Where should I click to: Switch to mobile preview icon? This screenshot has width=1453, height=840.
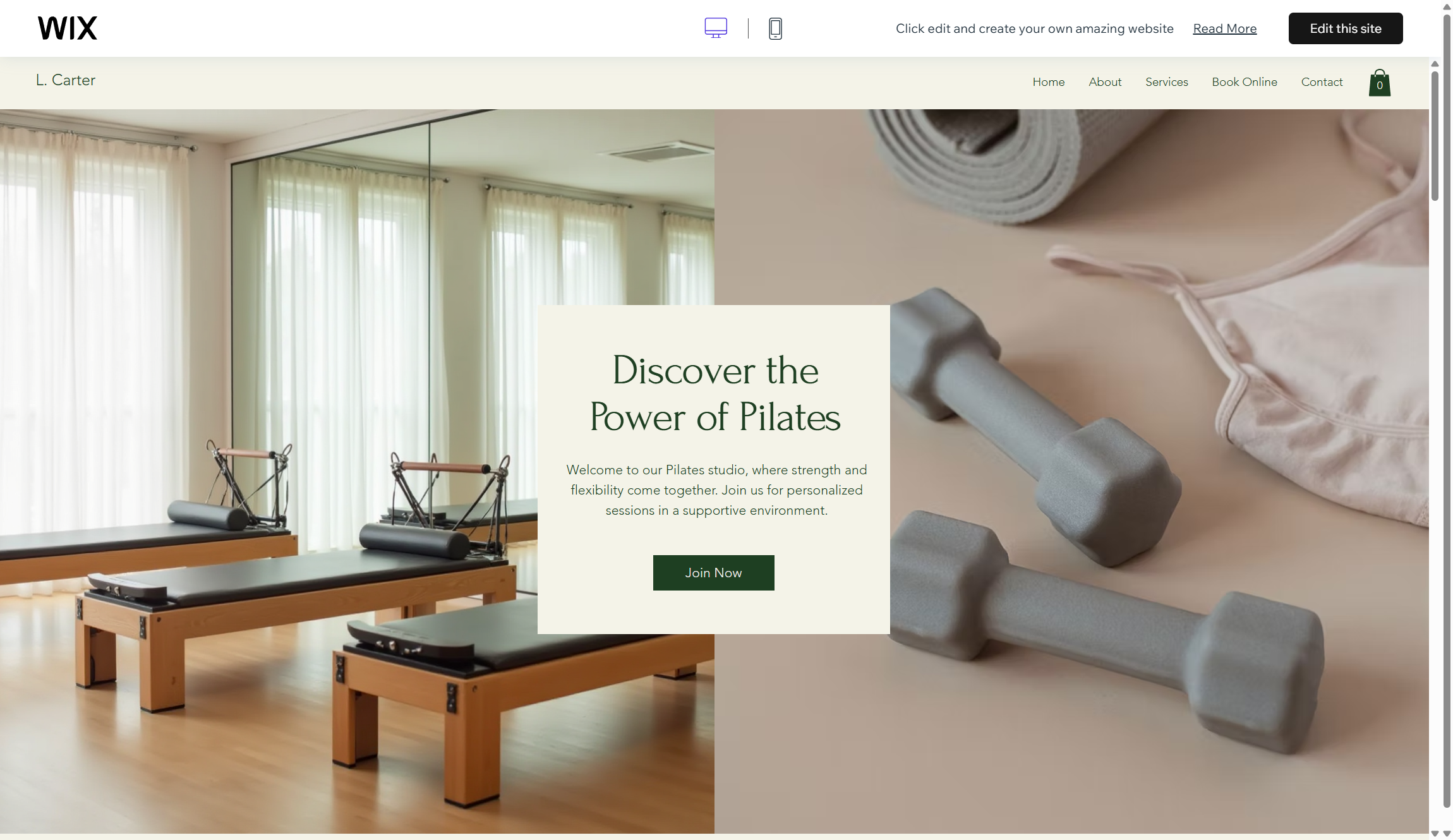(775, 28)
